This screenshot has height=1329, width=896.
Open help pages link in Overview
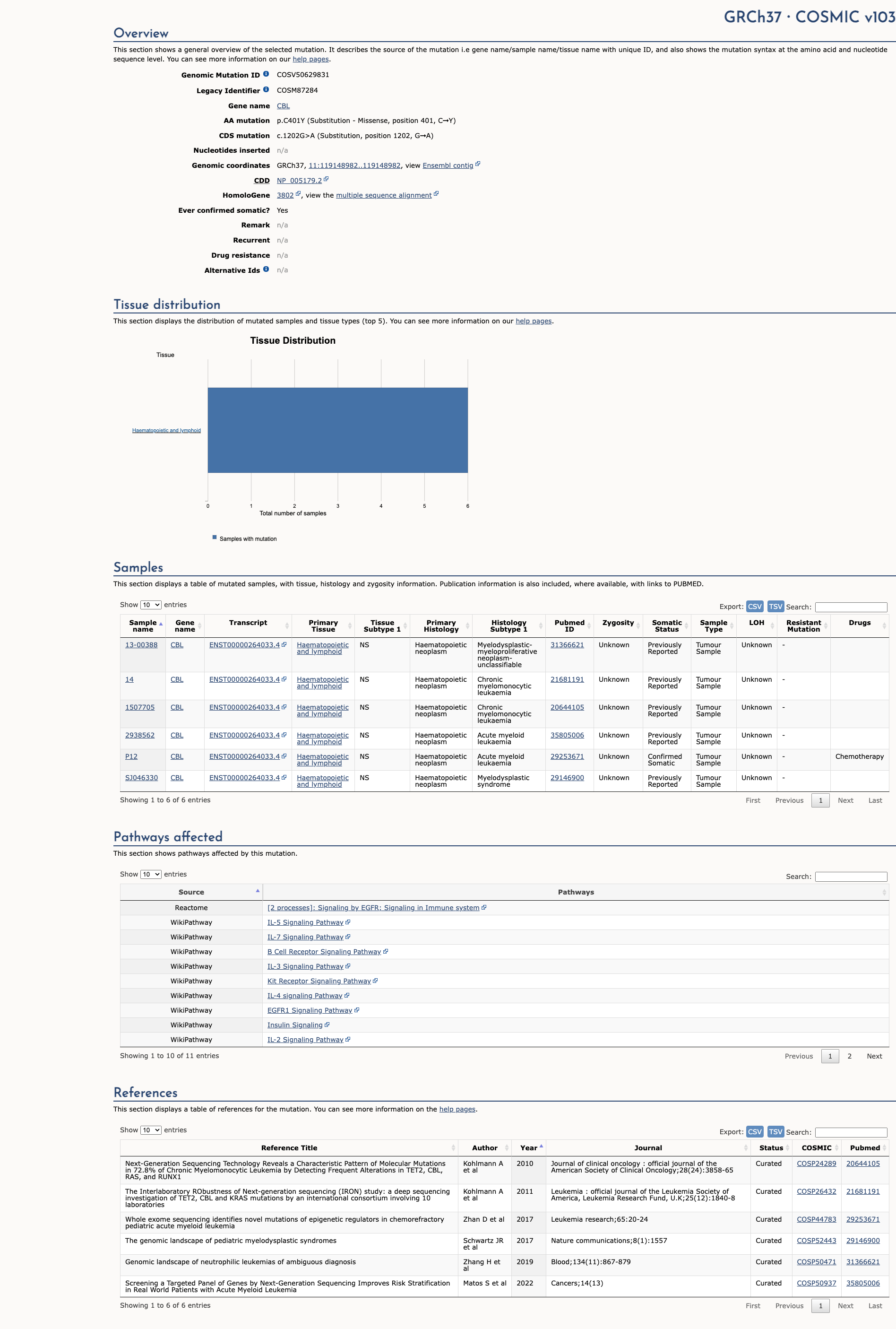pyautogui.click(x=311, y=59)
